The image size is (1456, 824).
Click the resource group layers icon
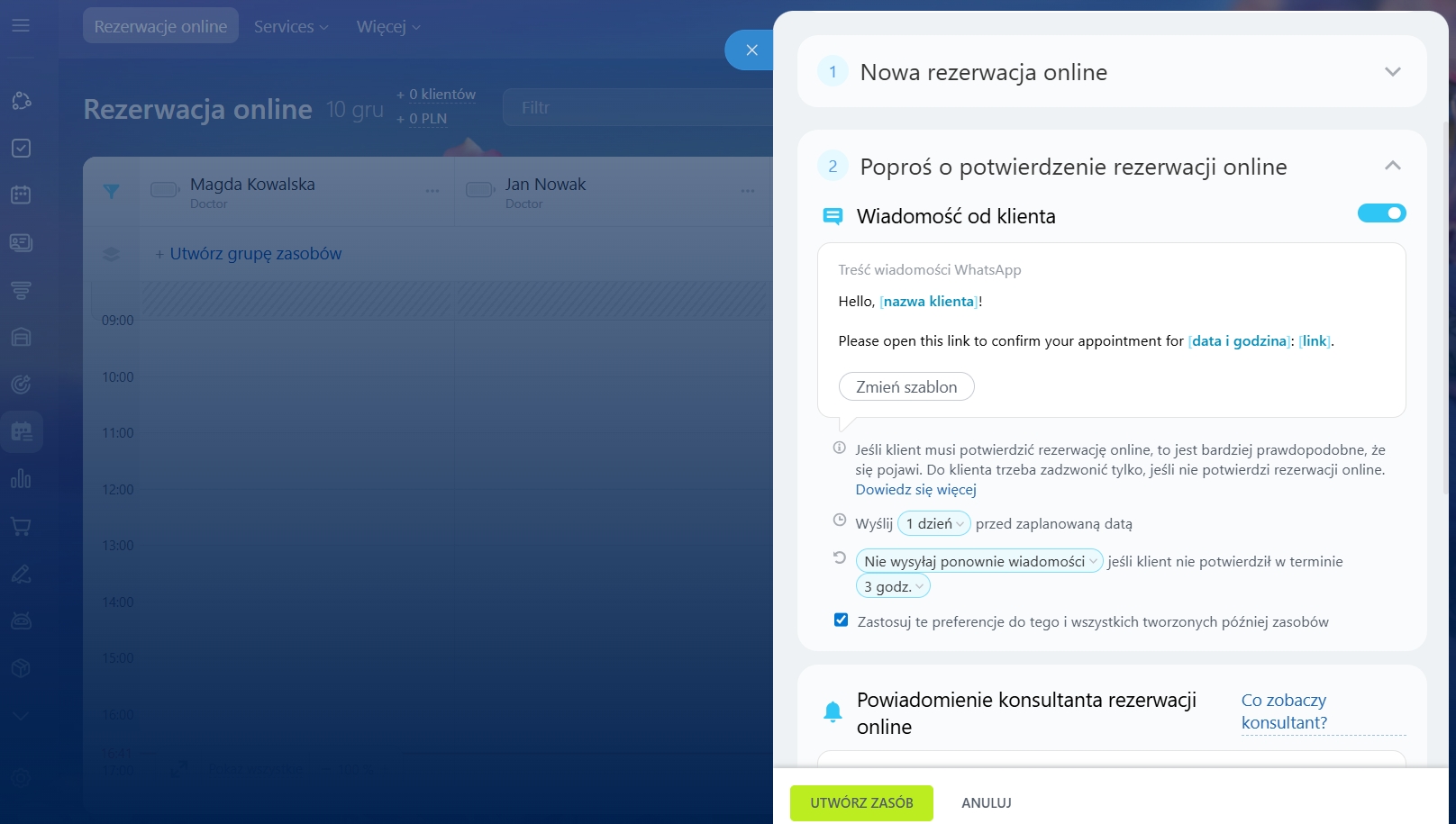point(111,254)
